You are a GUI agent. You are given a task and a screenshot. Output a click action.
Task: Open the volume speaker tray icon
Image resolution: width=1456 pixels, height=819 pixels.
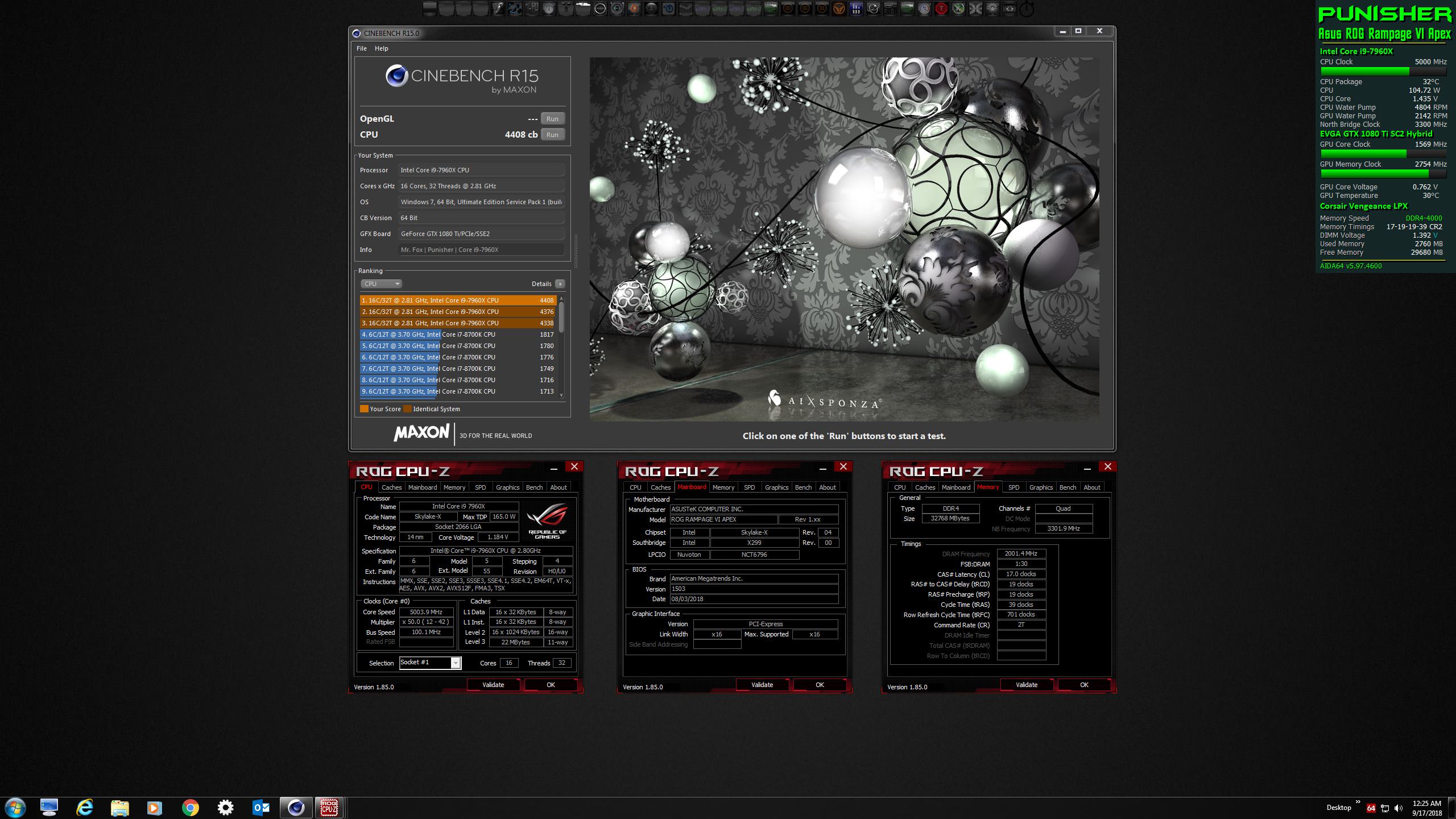tap(1399, 808)
